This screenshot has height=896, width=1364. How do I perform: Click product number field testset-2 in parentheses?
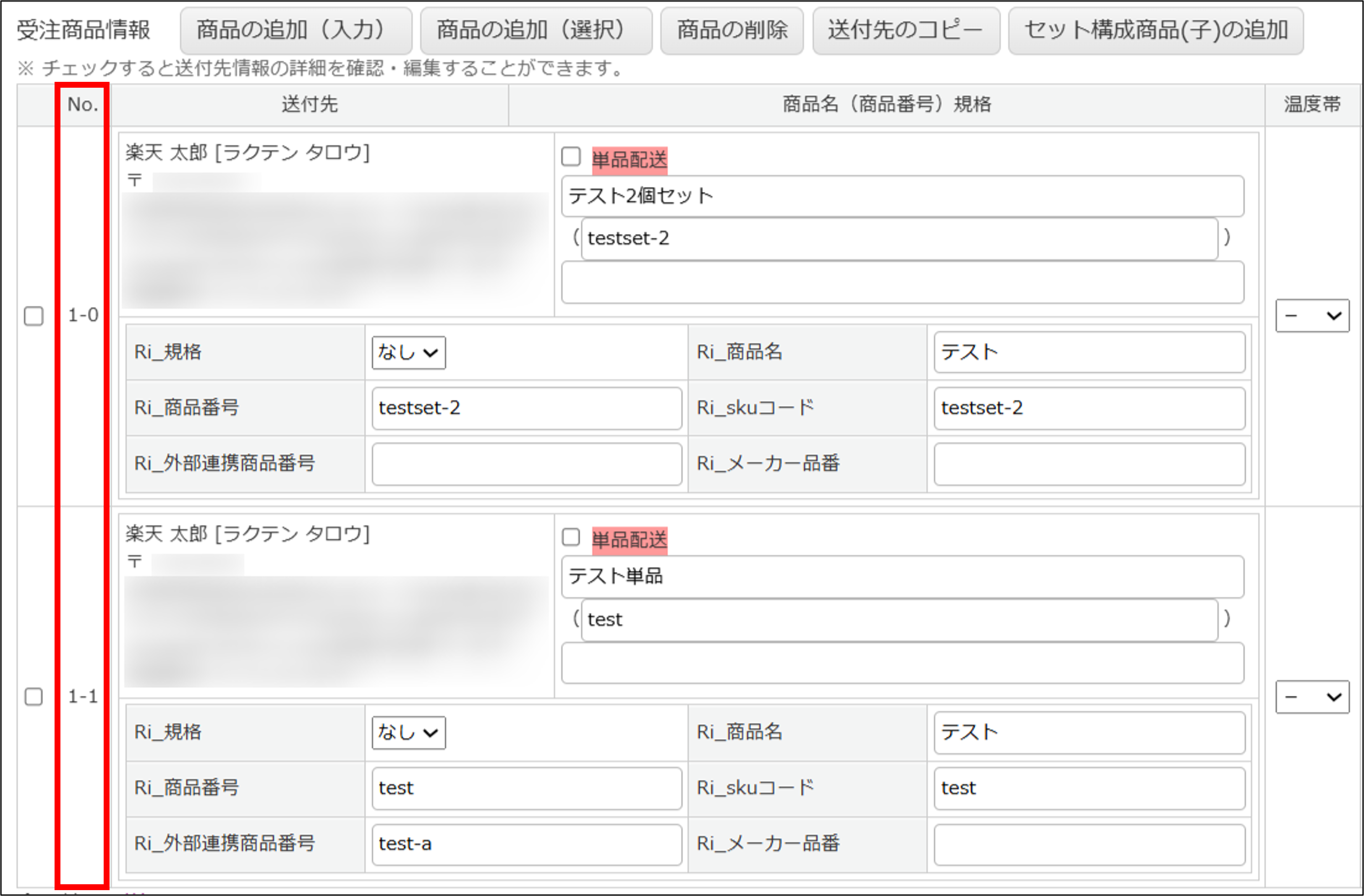[899, 238]
